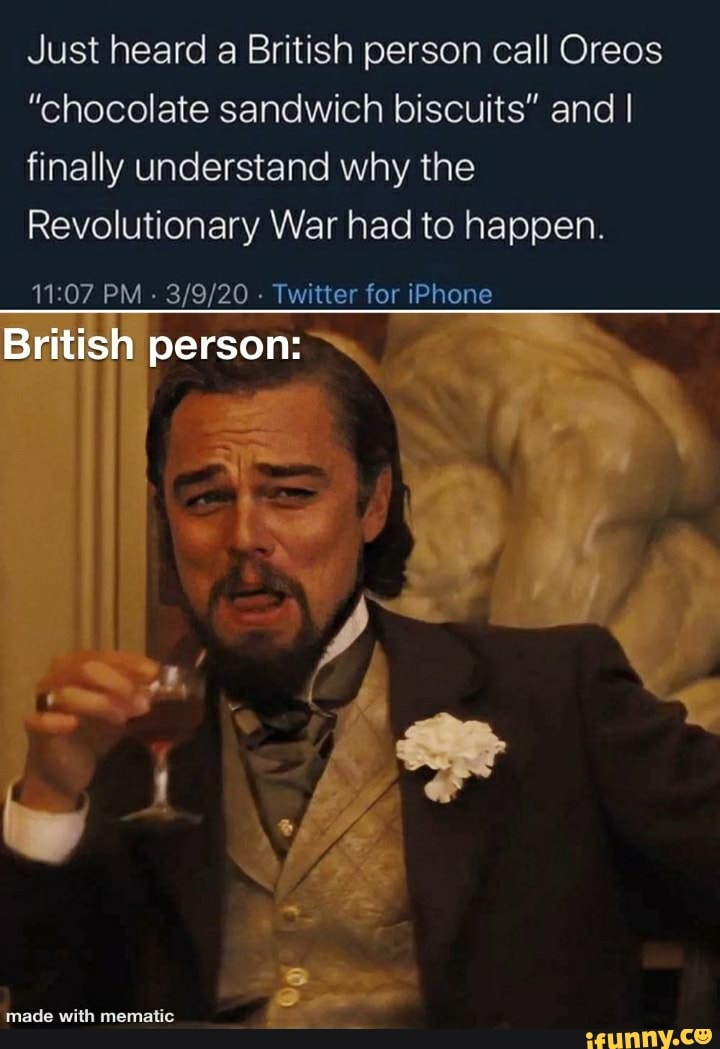Click the line "finally understand why the"
The height and width of the screenshot is (1049, 720).
[x=251, y=168]
